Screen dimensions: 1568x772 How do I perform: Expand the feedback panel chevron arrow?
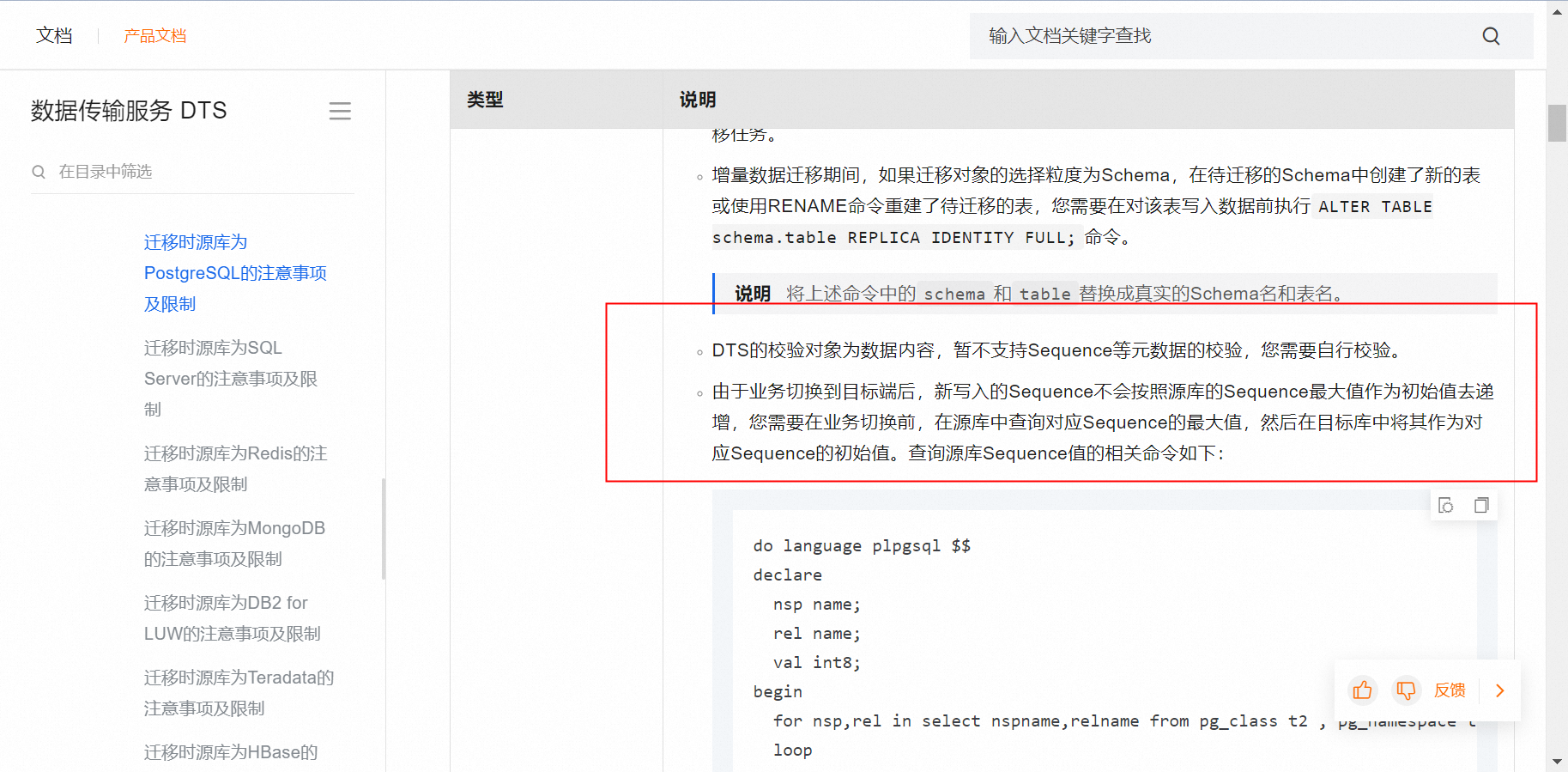pos(1500,690)
